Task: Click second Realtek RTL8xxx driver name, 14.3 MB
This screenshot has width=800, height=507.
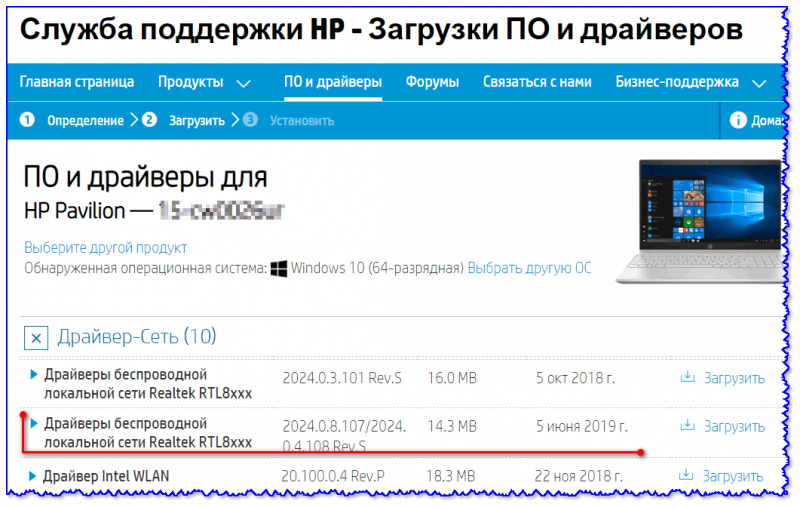Action: click(148, 433)
